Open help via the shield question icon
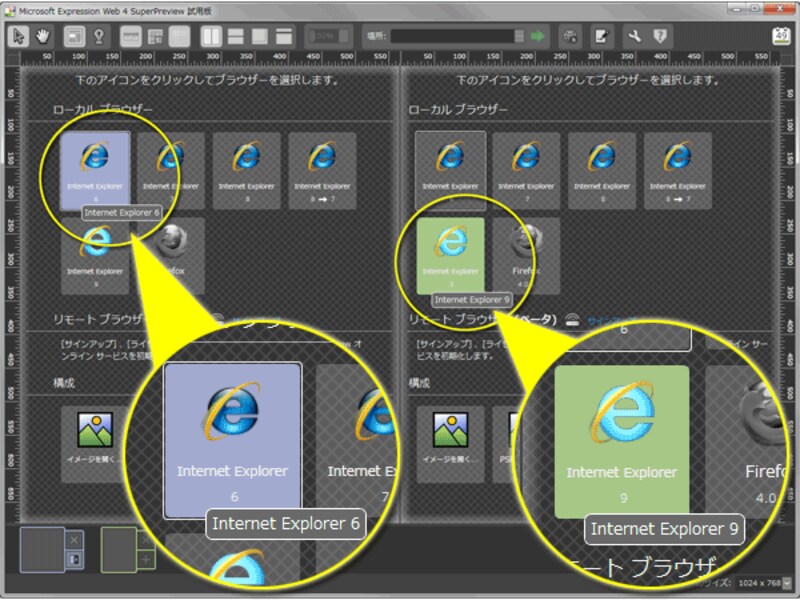 (663, 38)
